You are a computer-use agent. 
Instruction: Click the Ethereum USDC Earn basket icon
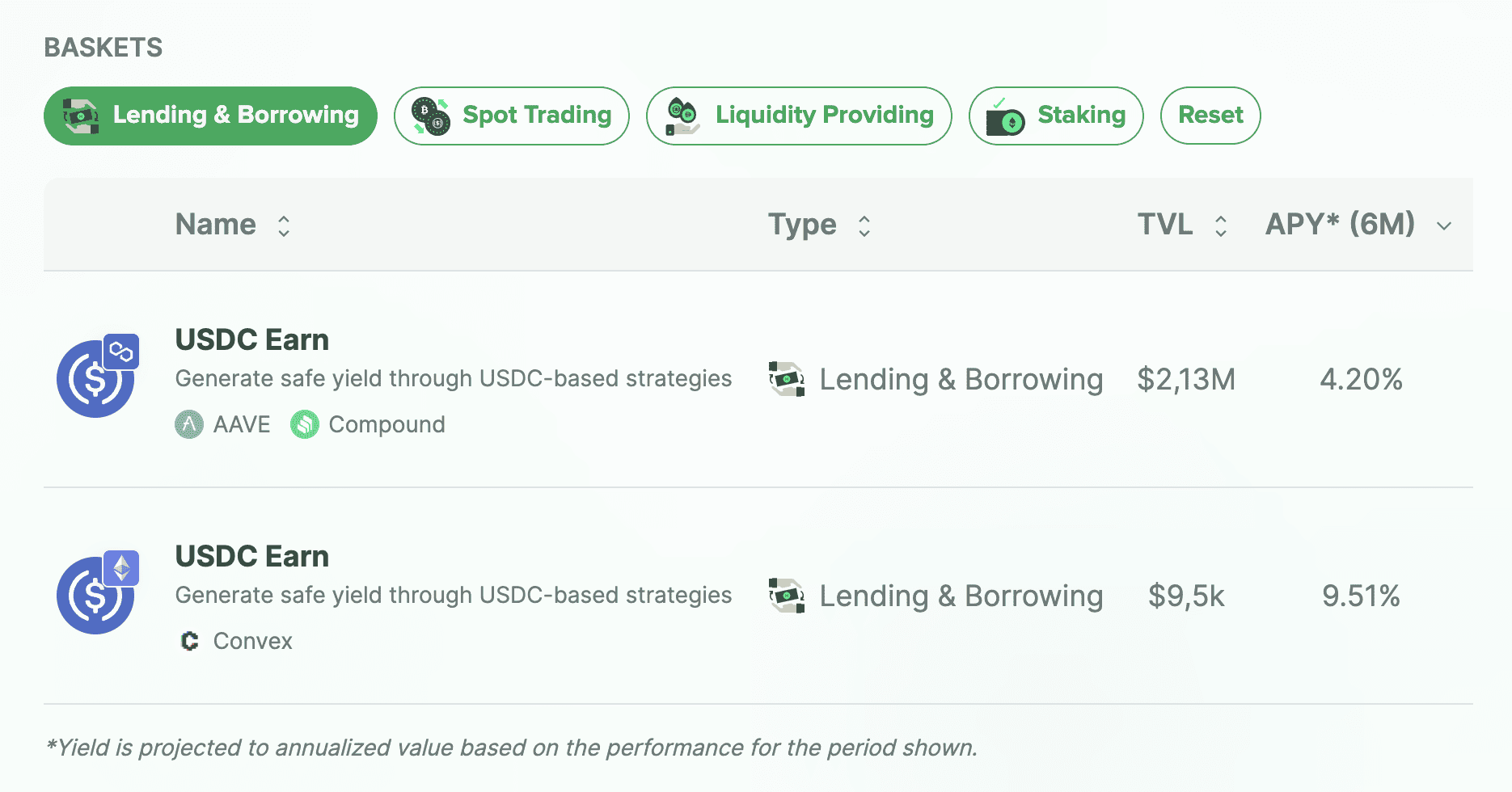pos(96,594)
